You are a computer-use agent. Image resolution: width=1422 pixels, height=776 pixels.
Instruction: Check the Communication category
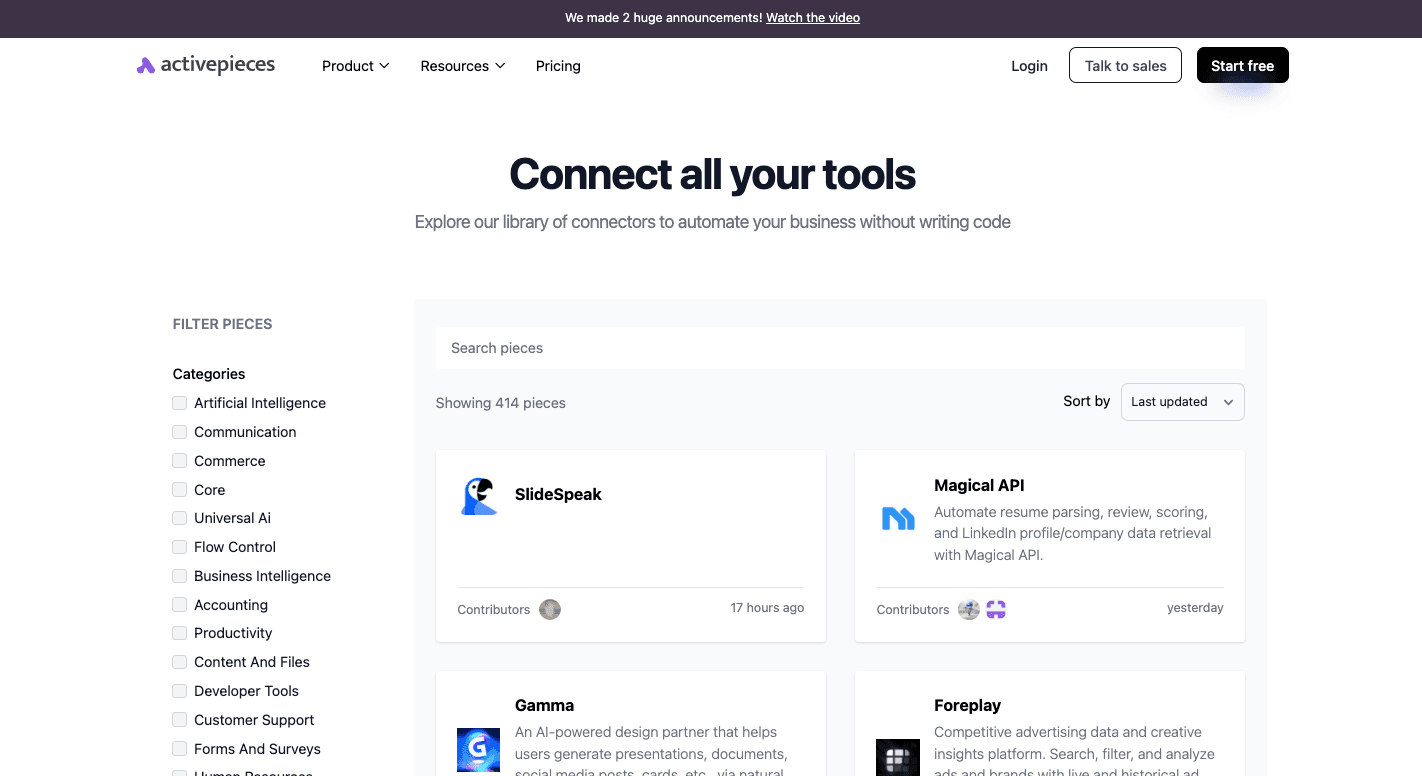coord(180,432)
